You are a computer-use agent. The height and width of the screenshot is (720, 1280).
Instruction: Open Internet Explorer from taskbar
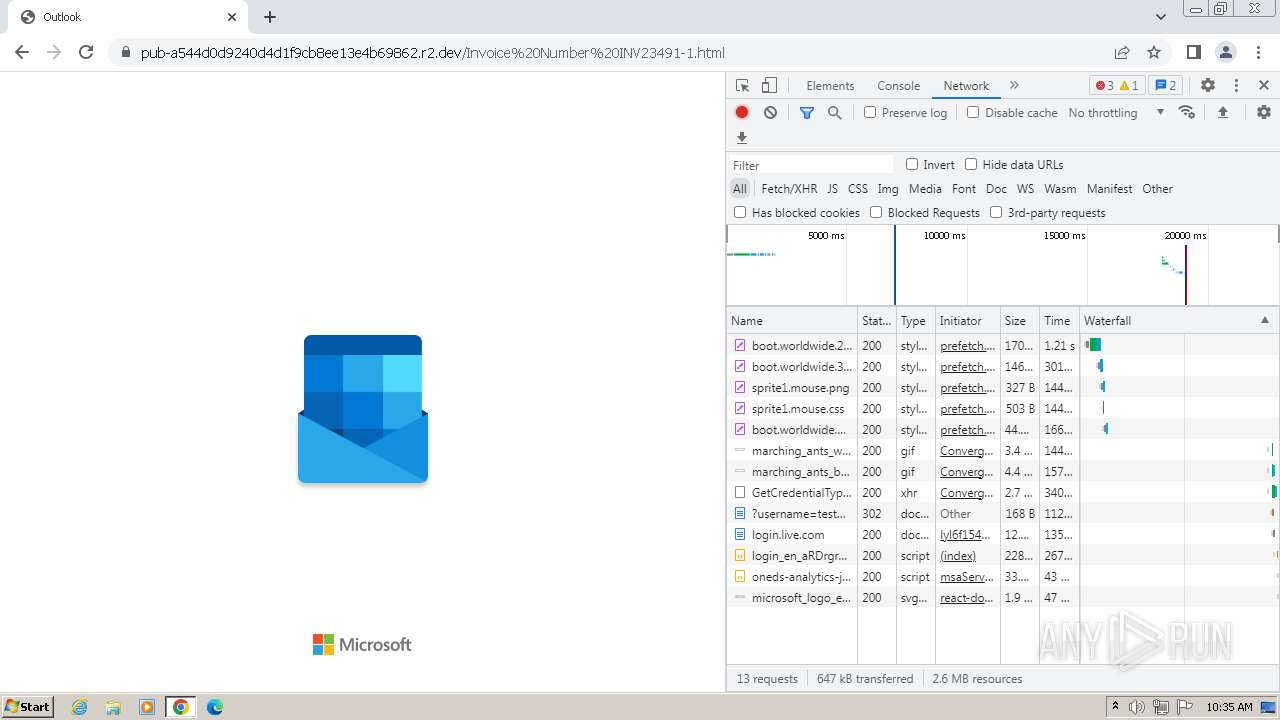(x=80, y=707)
